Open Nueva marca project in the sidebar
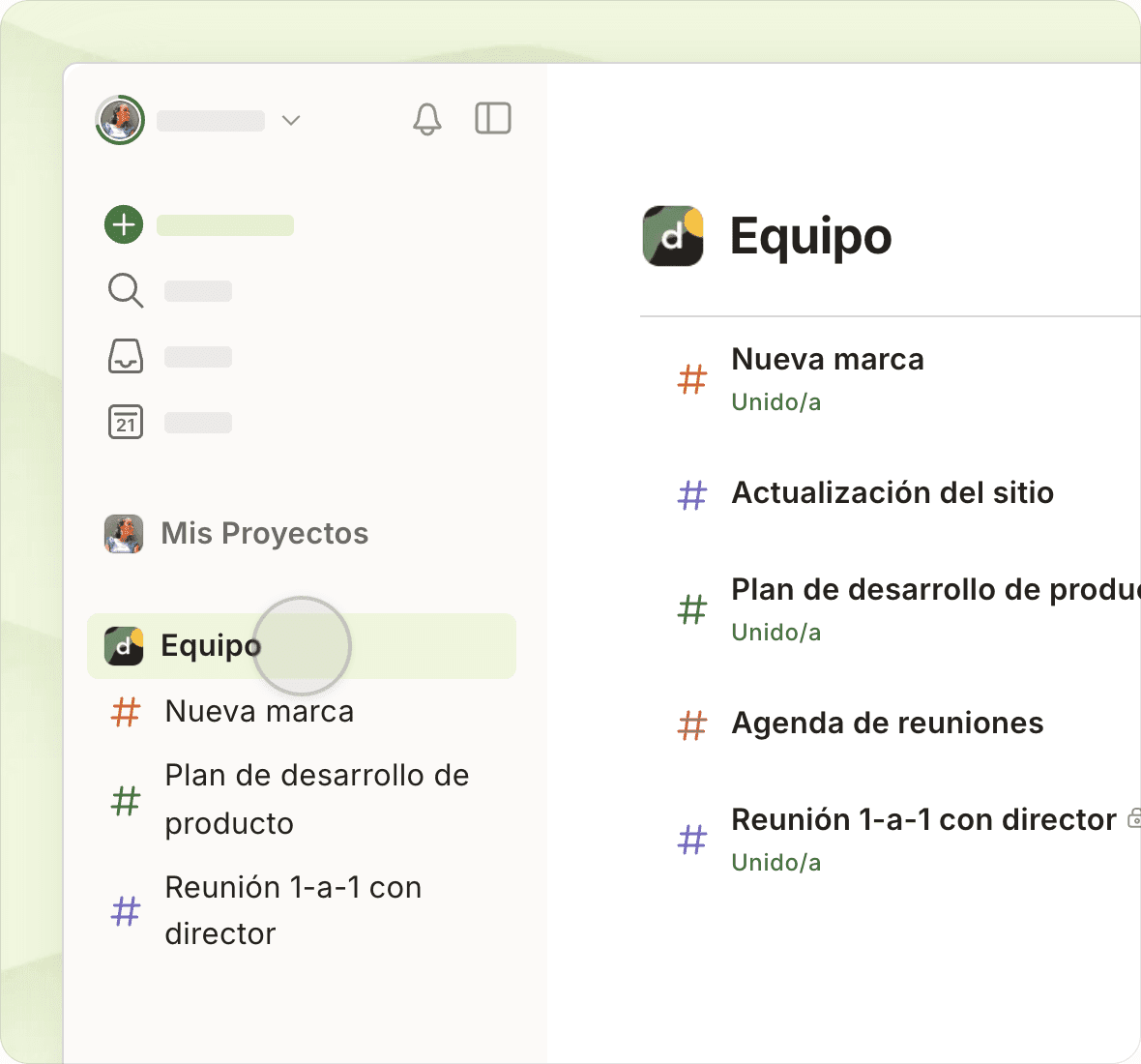This screenshot has width=1141, height=1064. pyautogui.click(x=259, y=711)
